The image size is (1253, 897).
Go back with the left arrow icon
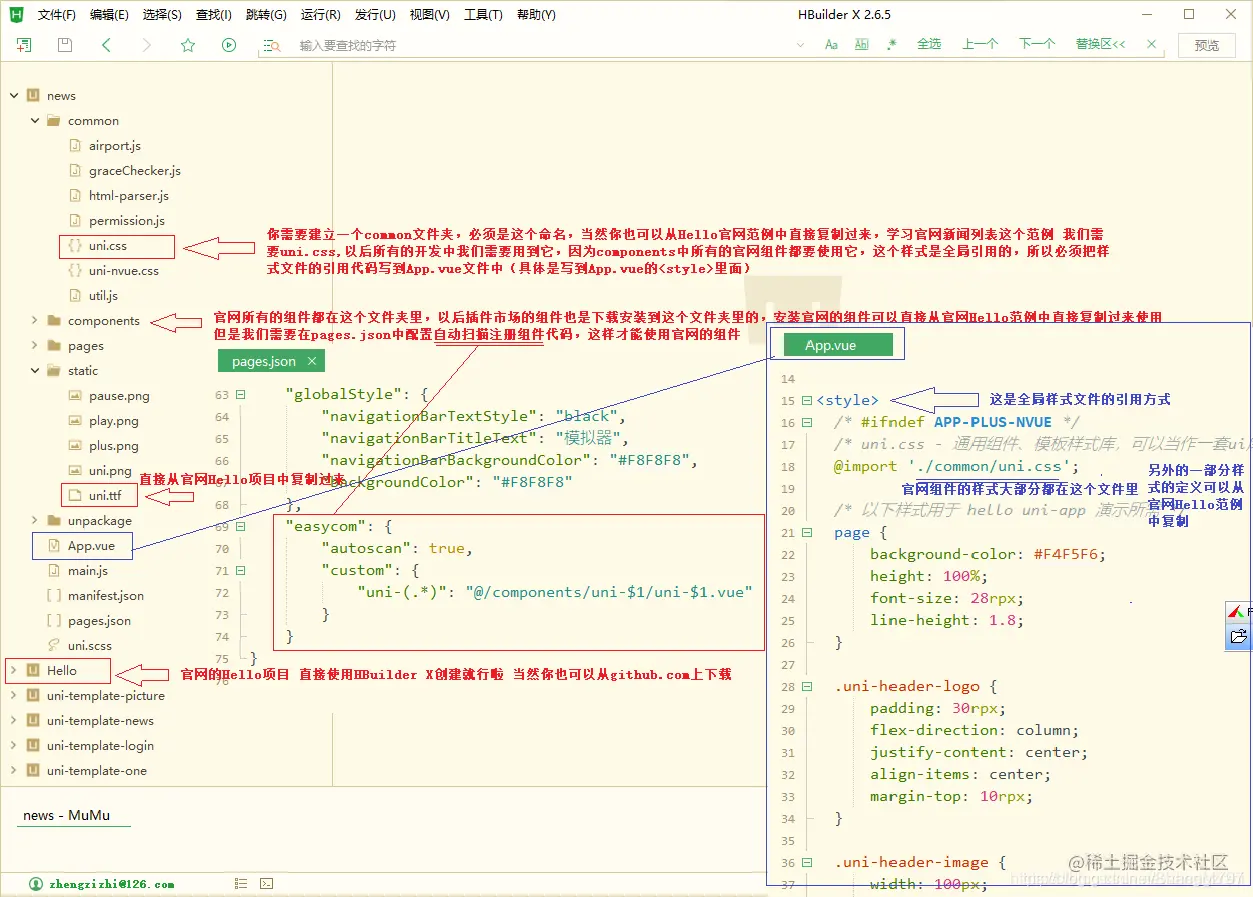point(106,45)
